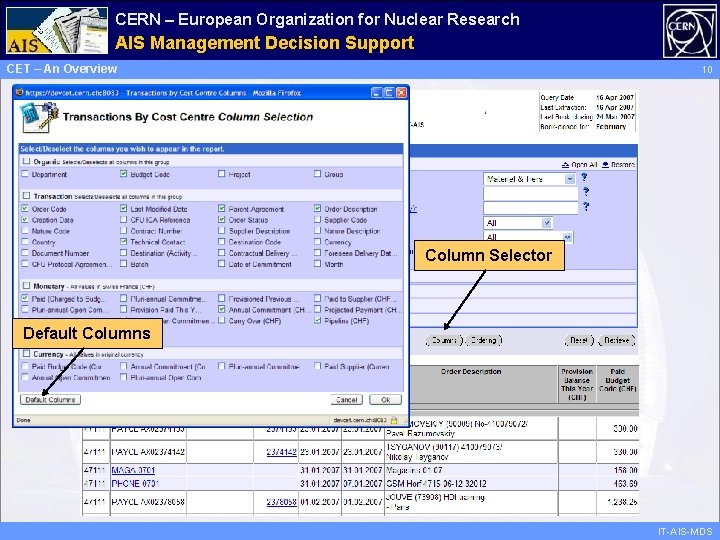This screenshot has height=540, width=720.
Task: Open the MAGA 0701 link
Action: (133, 470)
